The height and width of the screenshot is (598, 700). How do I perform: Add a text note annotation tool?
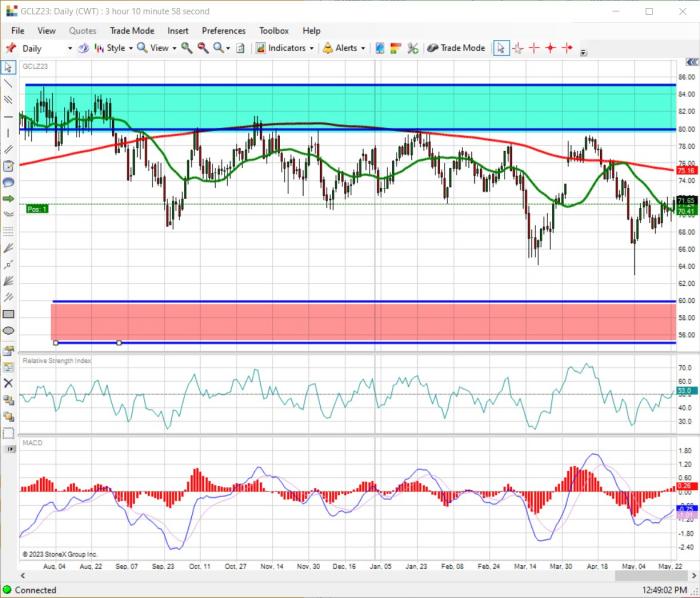pyautogui.click(x=8, y=166)
